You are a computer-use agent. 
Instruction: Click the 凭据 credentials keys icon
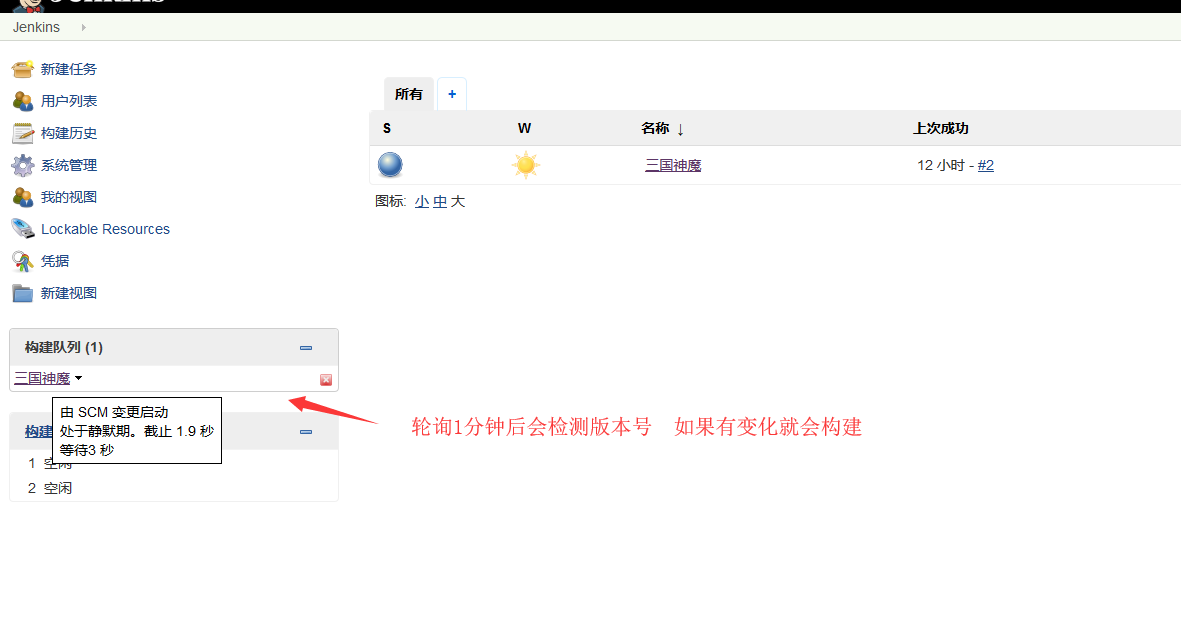coord(22,261)
